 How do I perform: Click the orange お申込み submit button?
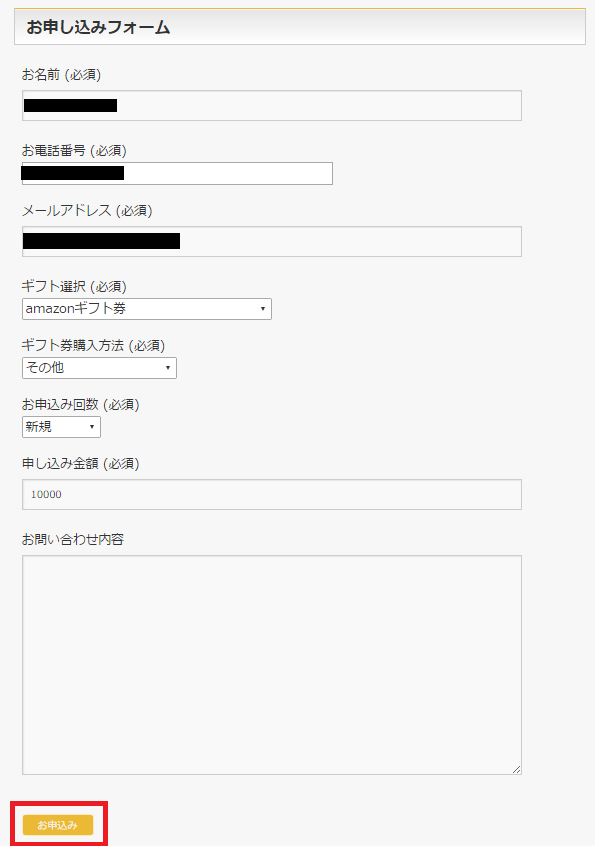coord(58,824)
